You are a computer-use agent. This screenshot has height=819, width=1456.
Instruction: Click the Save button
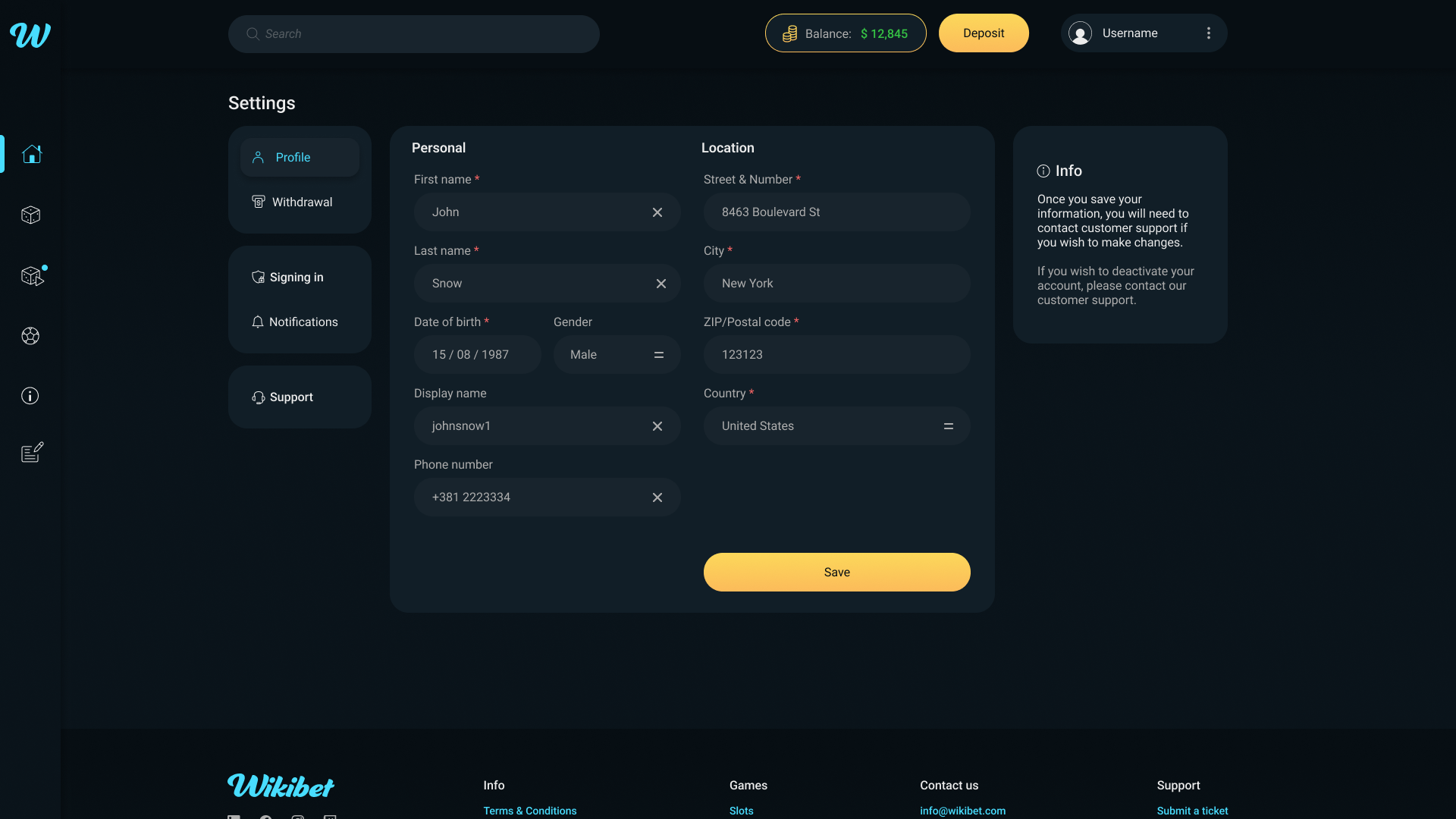837,573
